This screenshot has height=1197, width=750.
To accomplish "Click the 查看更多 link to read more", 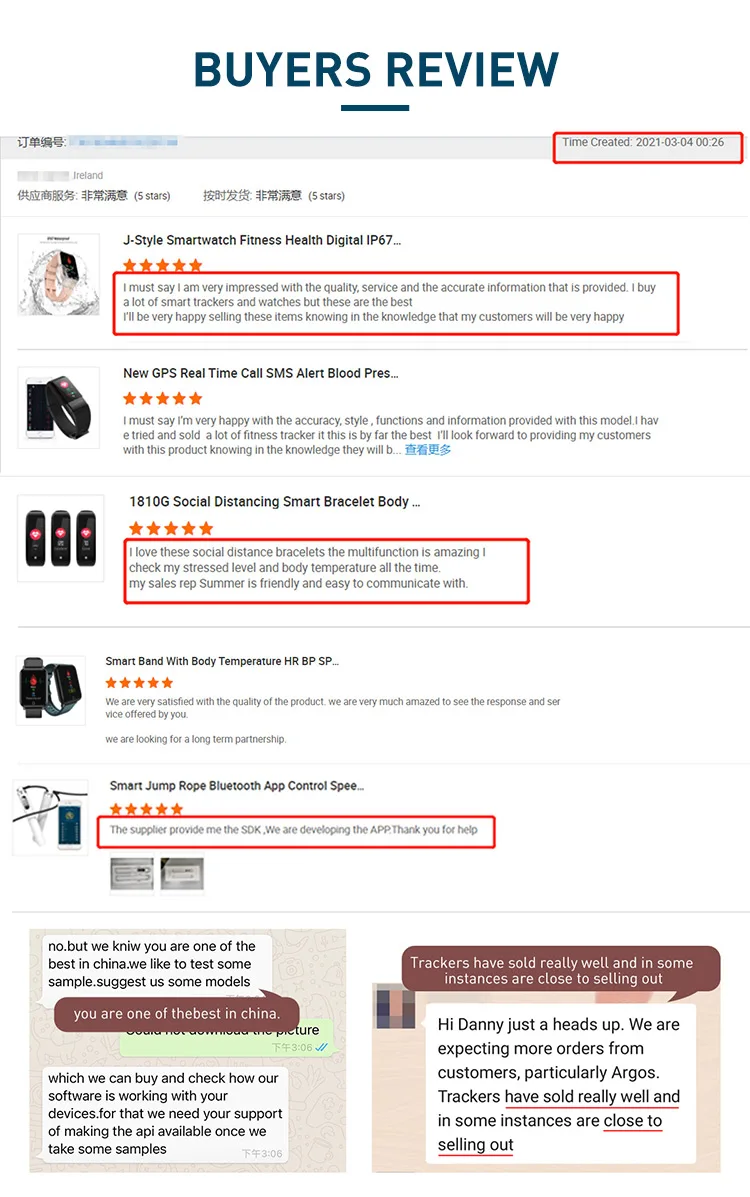I will pyautogui.click(x=428, y=450).
